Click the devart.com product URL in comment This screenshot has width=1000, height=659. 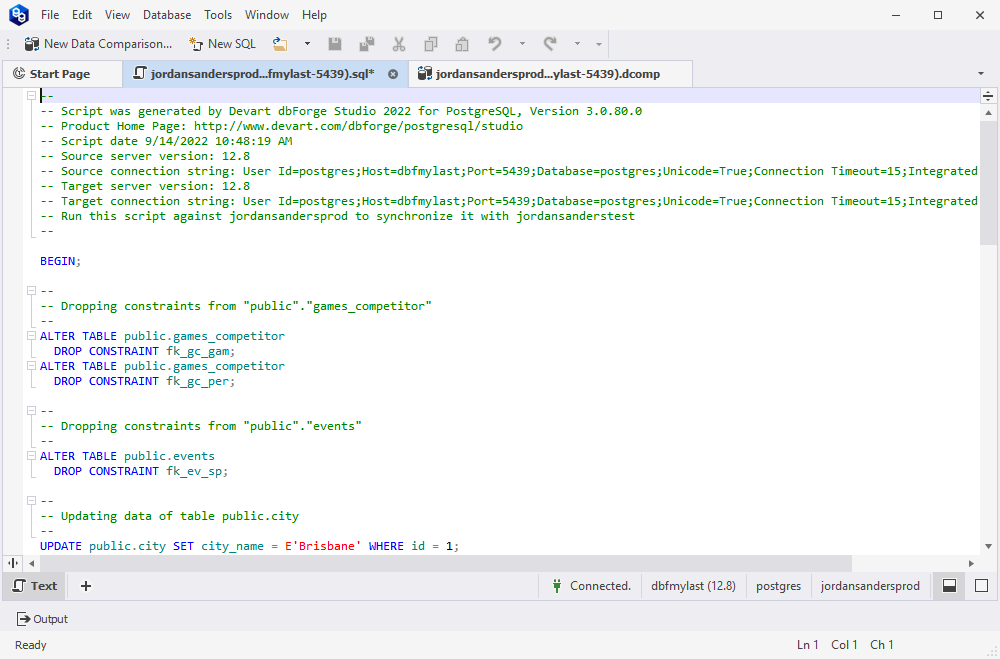[358, 126]
